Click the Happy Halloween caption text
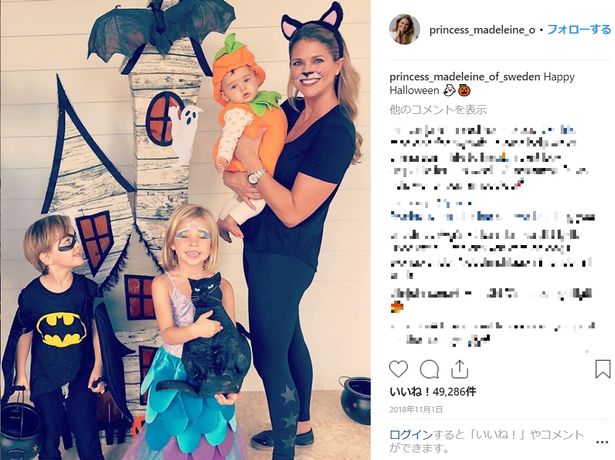The width and height of the screenshot is (615, 460). point(482,84)
